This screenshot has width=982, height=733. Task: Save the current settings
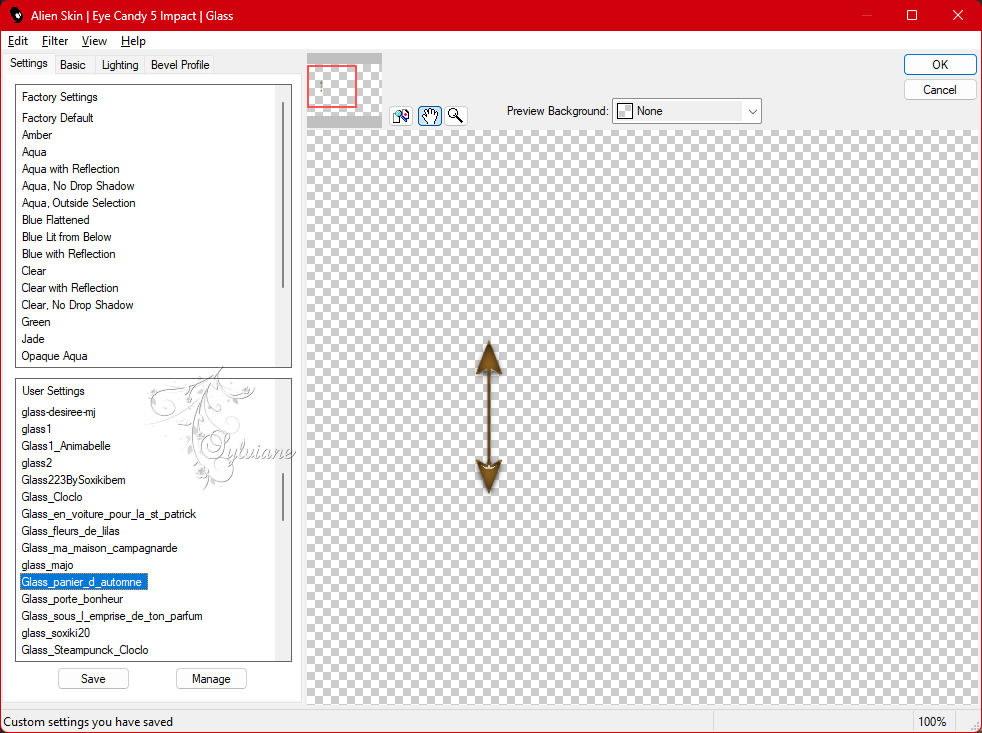93,678
